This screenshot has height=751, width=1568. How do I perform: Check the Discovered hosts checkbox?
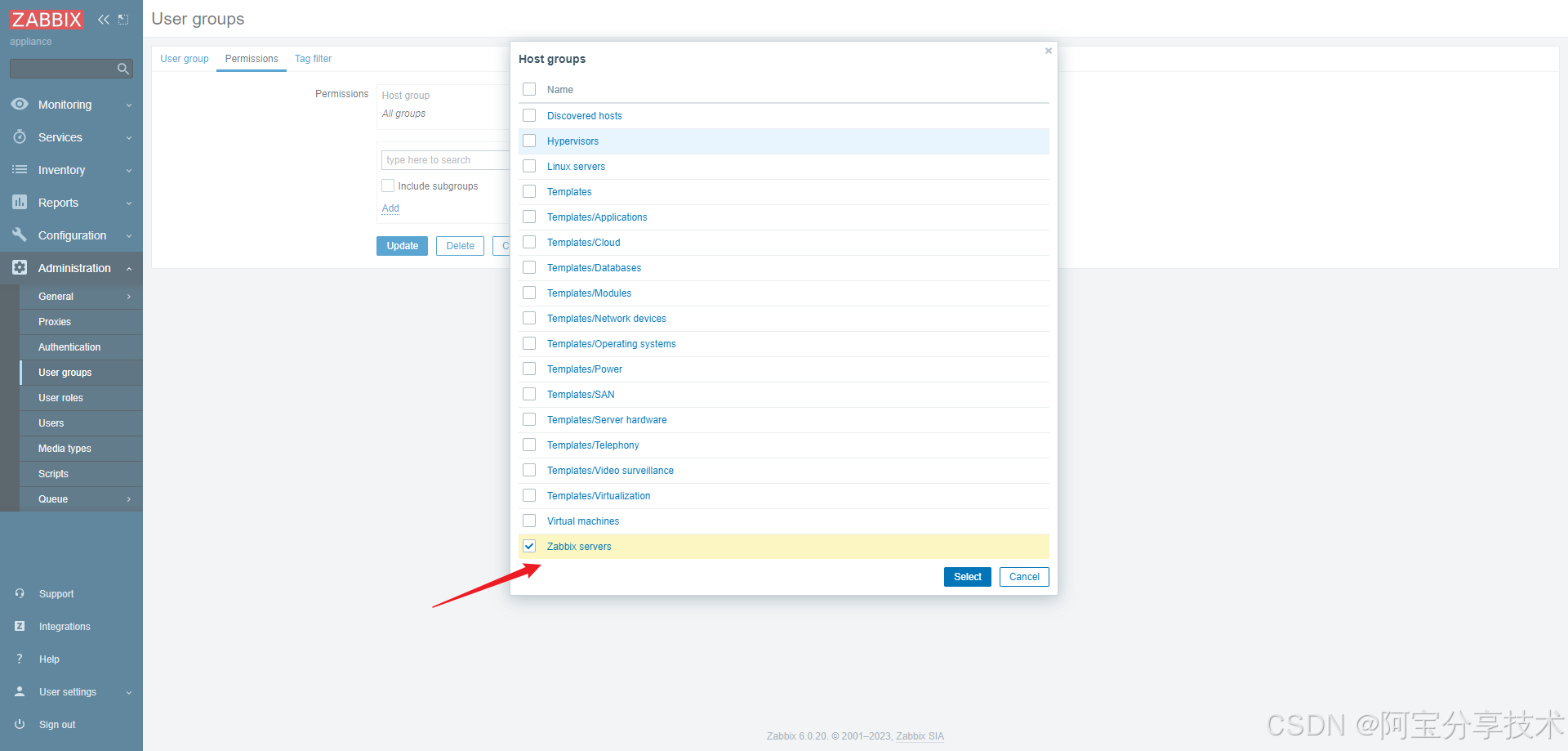click(529, 115)
